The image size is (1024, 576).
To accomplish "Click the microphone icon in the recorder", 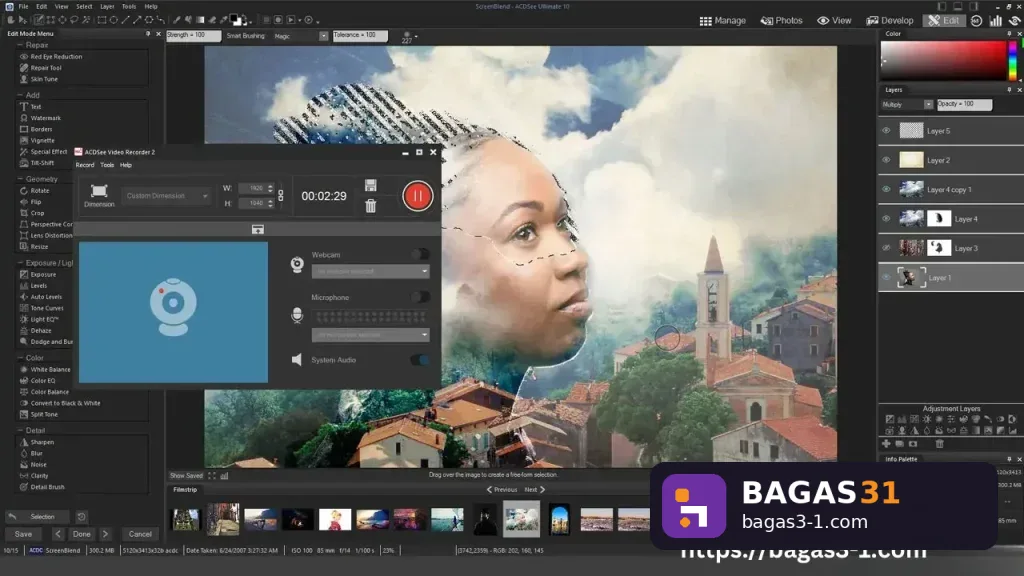I will pyautogui.click(x=297, y=315).
